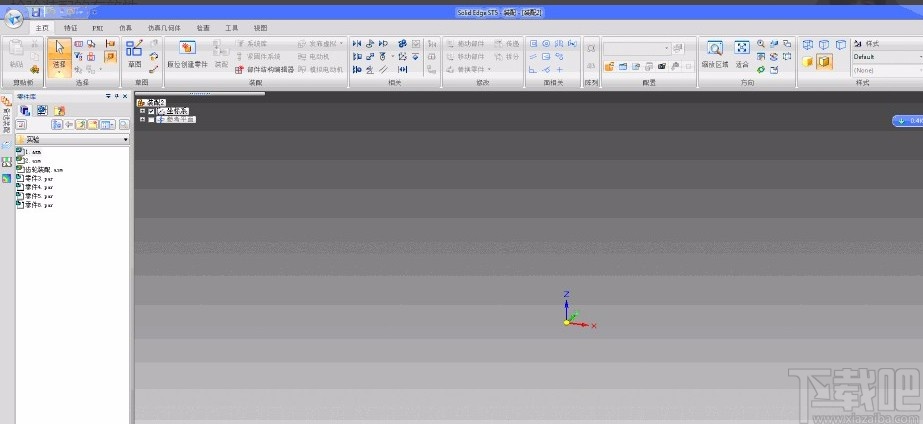Click the folder icon in parts library top row
This screenshot has height=424, width=923.
click(x=59, y=110)
